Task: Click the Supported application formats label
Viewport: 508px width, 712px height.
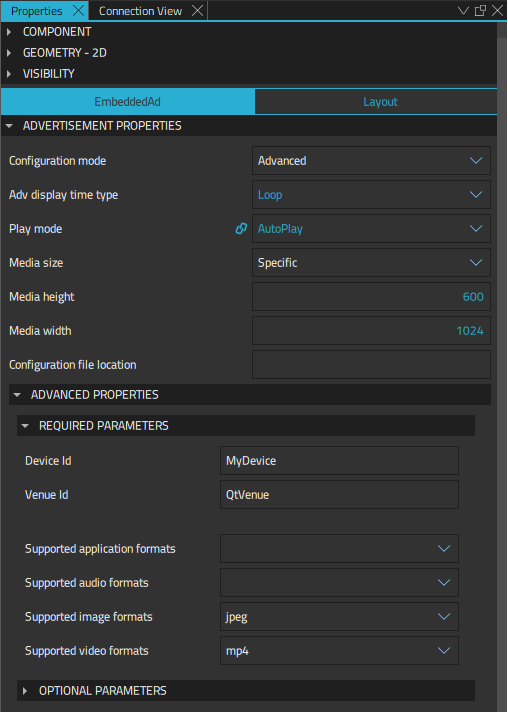Action: [x=100, y=549]
